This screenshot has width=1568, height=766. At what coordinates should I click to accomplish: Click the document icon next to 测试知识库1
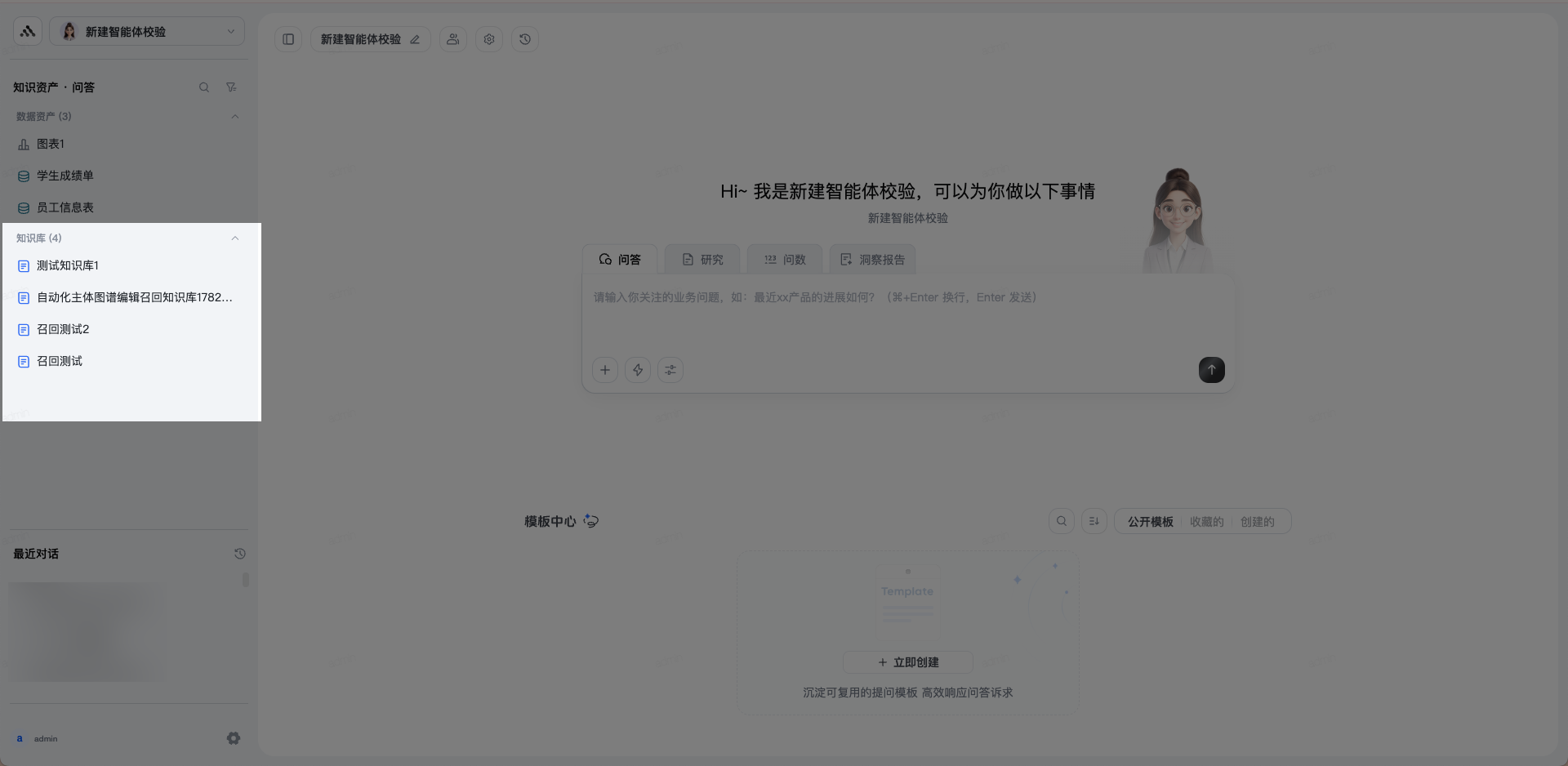24,266
